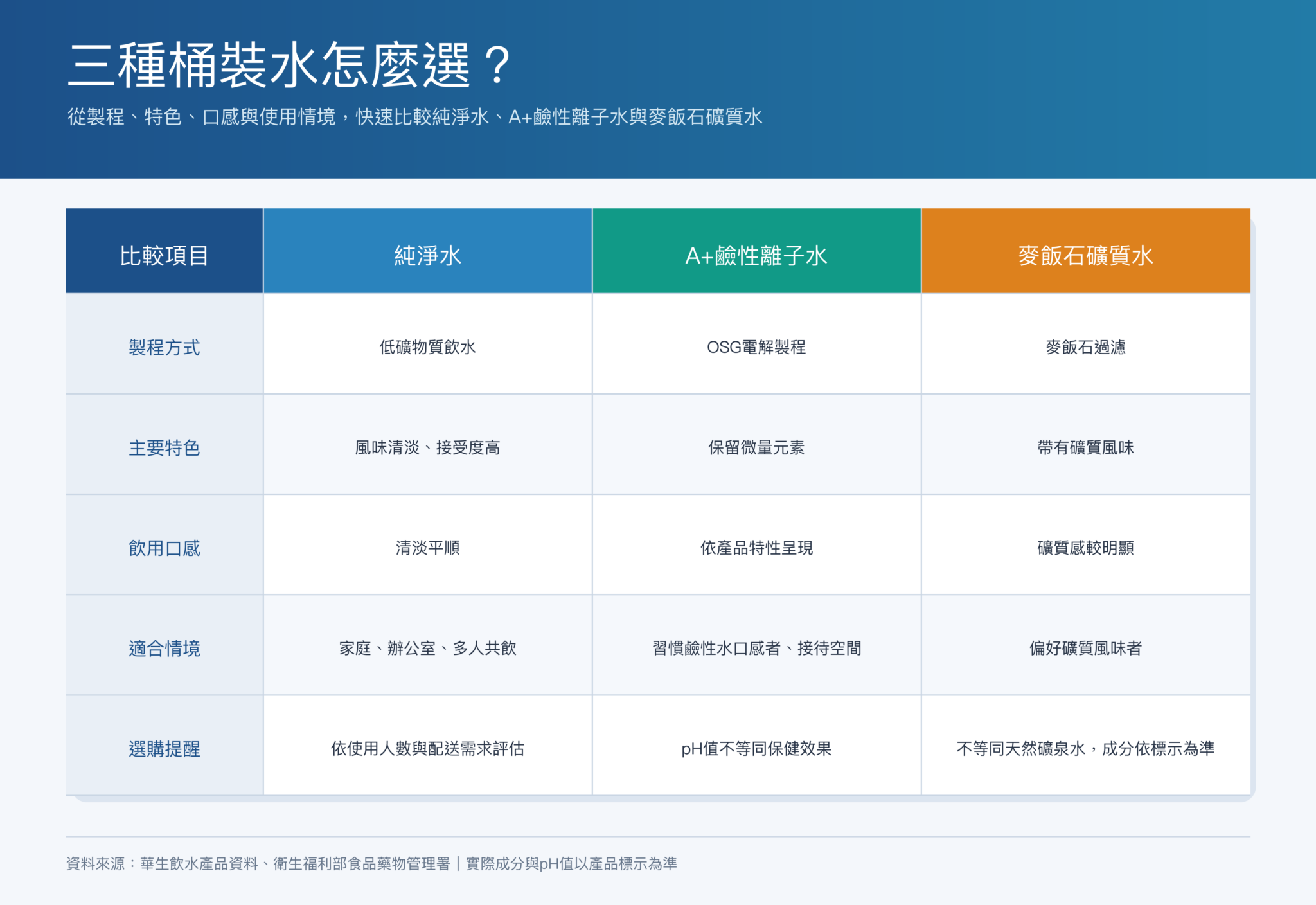Click the footer note 實際成分與pH值以產品標示為準
This screenshot has width=1316, height=905.
click(571, 864)
